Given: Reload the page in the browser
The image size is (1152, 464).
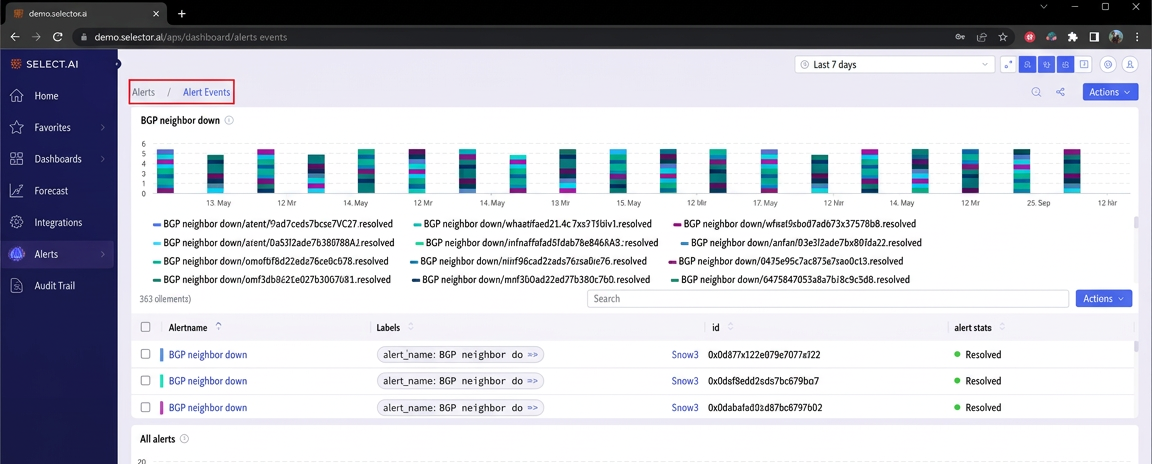Looking at the screenshot, I should point(57,37).
